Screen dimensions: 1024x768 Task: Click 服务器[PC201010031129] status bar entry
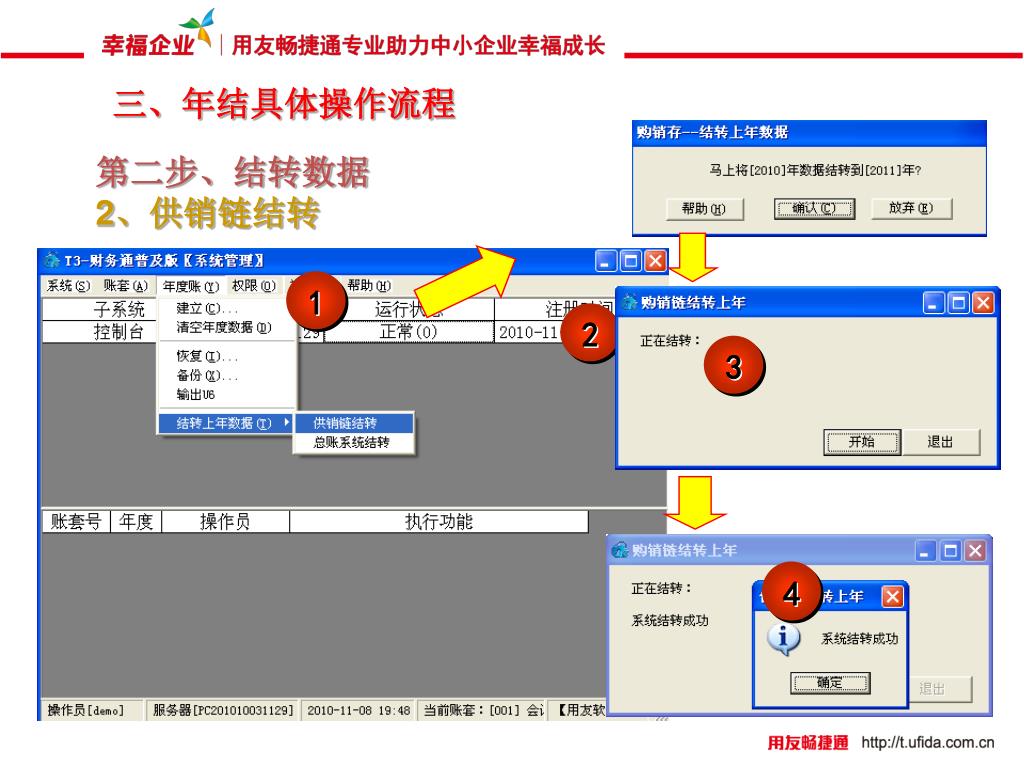coord(223,710)
